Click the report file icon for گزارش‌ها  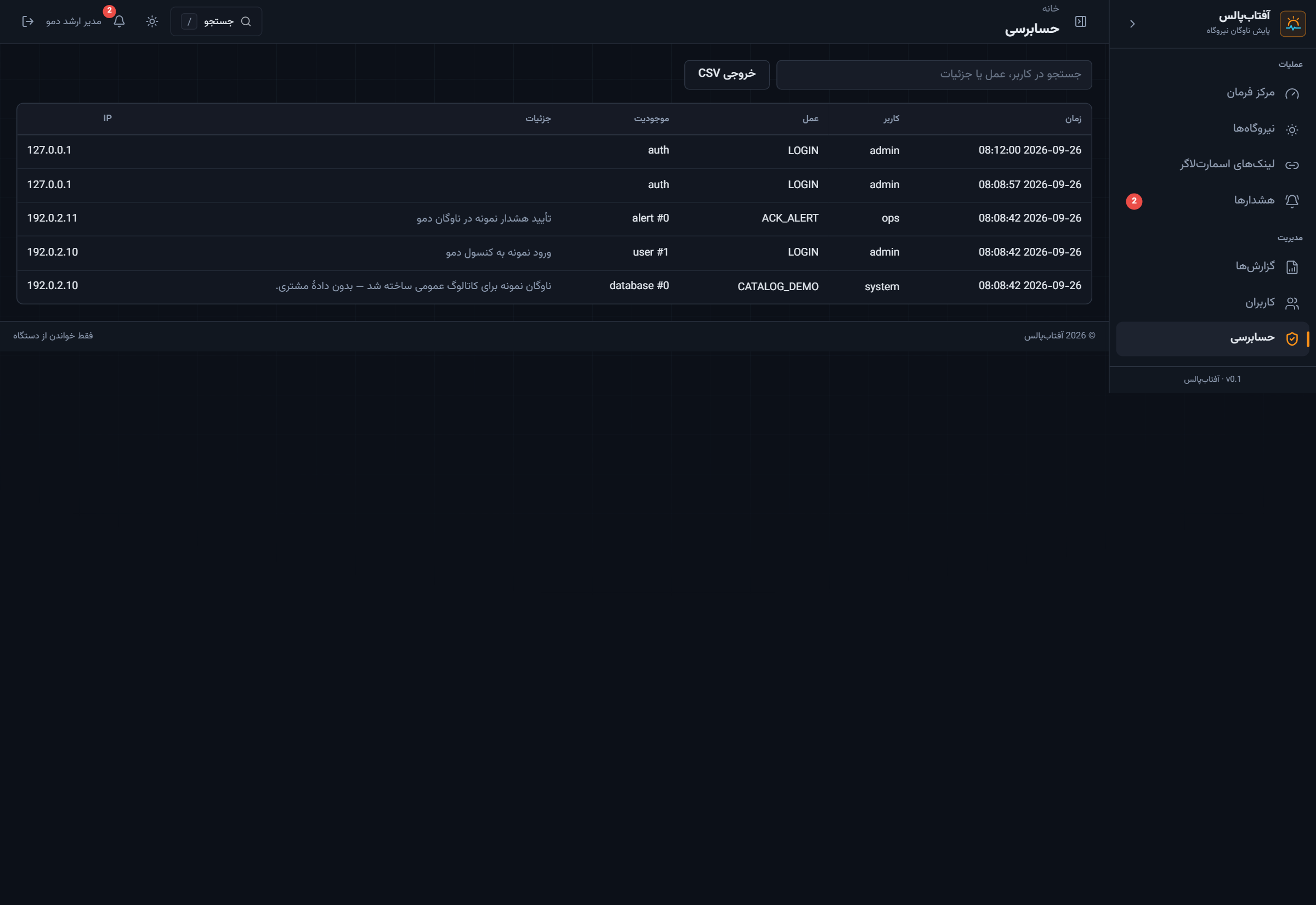[x=1292, y=267]
